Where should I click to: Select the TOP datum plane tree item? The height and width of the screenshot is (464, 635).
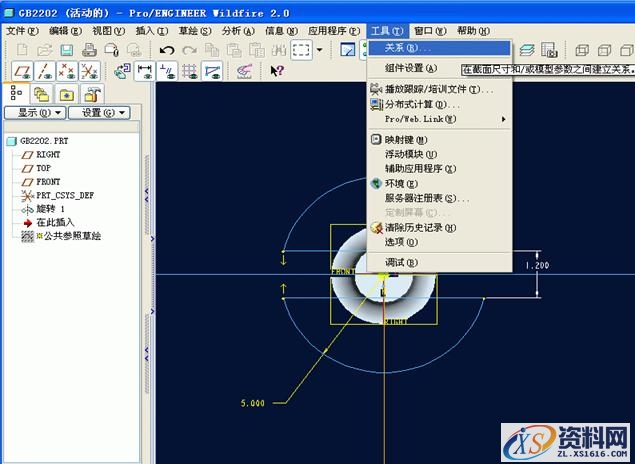43,168
